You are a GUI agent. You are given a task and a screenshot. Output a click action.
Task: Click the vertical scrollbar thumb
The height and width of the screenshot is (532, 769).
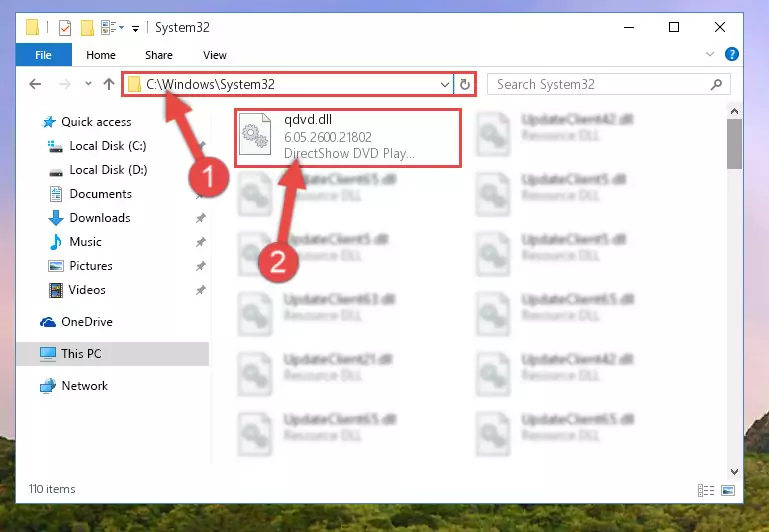(x=734, y=144)
